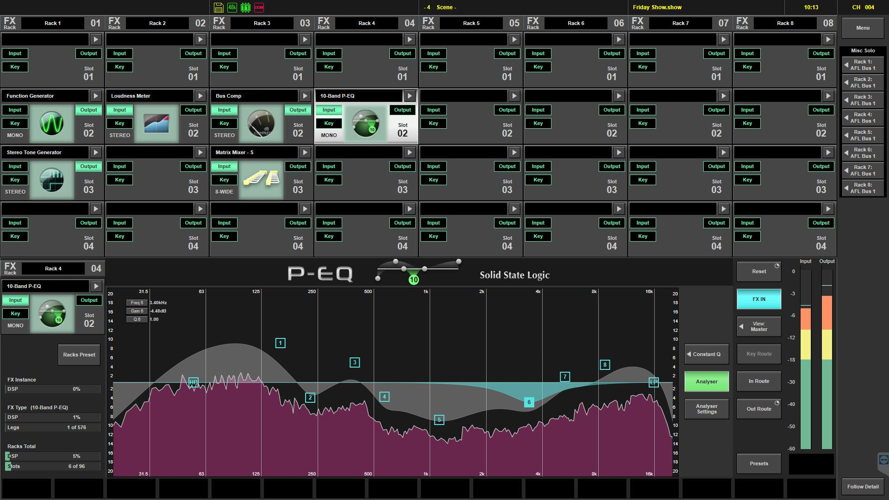Select Rack 2: AFL Bus 1 solo
The width and height of the screenshot is (889, 500).
pos(862,83)
